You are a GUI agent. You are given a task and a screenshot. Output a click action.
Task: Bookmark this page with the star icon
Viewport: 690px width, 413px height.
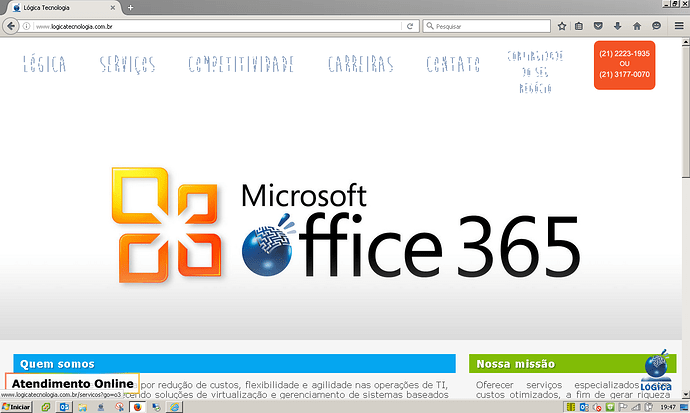562,26
